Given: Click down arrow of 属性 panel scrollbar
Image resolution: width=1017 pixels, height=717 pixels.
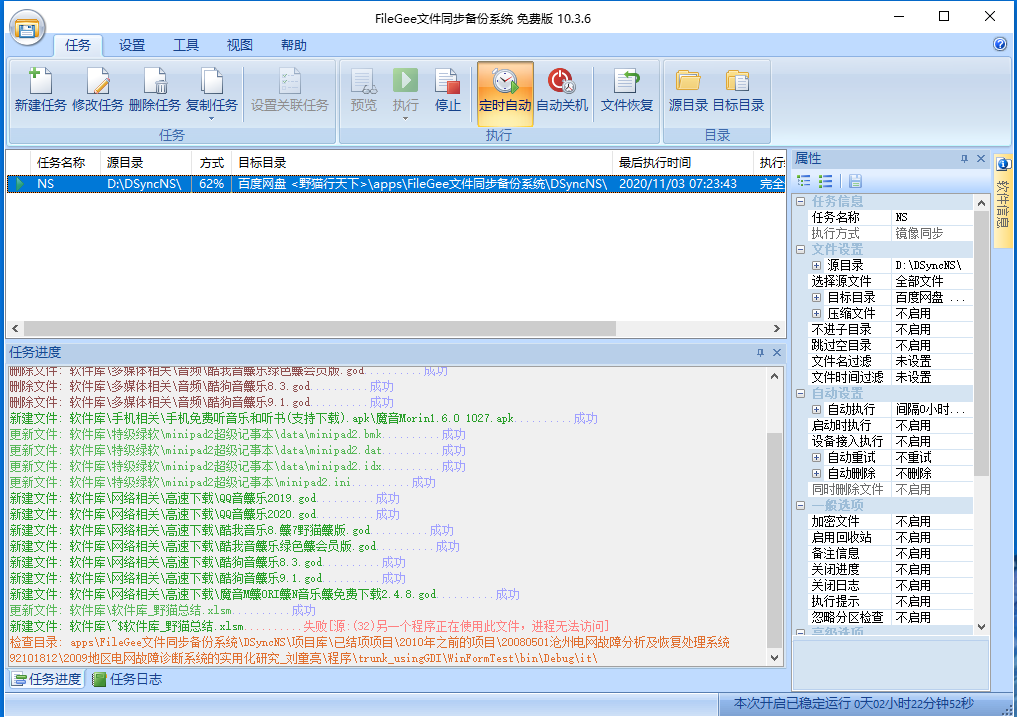Looking at the screenshot, I should [981, 627].
